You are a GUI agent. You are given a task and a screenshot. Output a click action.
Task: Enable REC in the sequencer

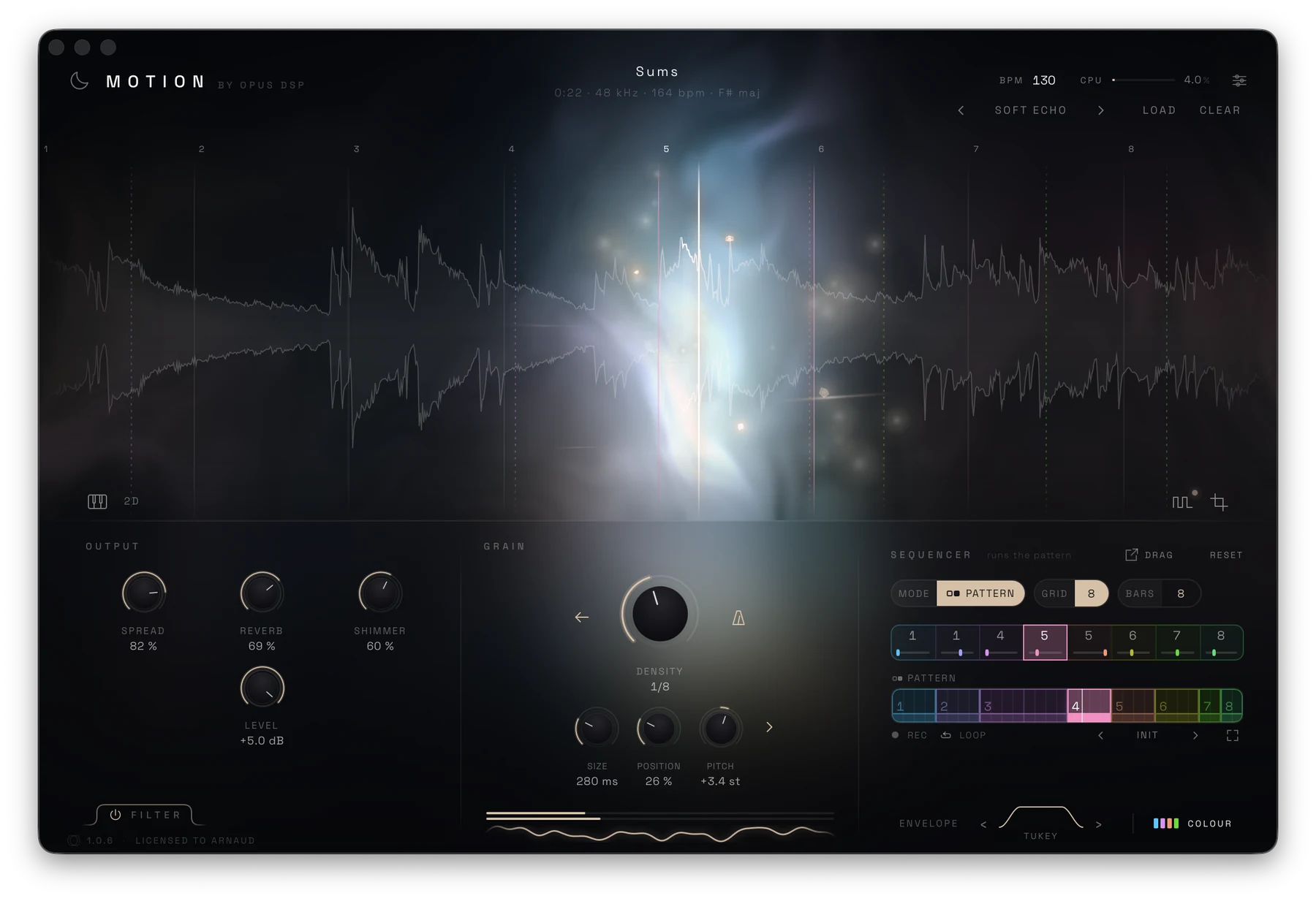910,735
